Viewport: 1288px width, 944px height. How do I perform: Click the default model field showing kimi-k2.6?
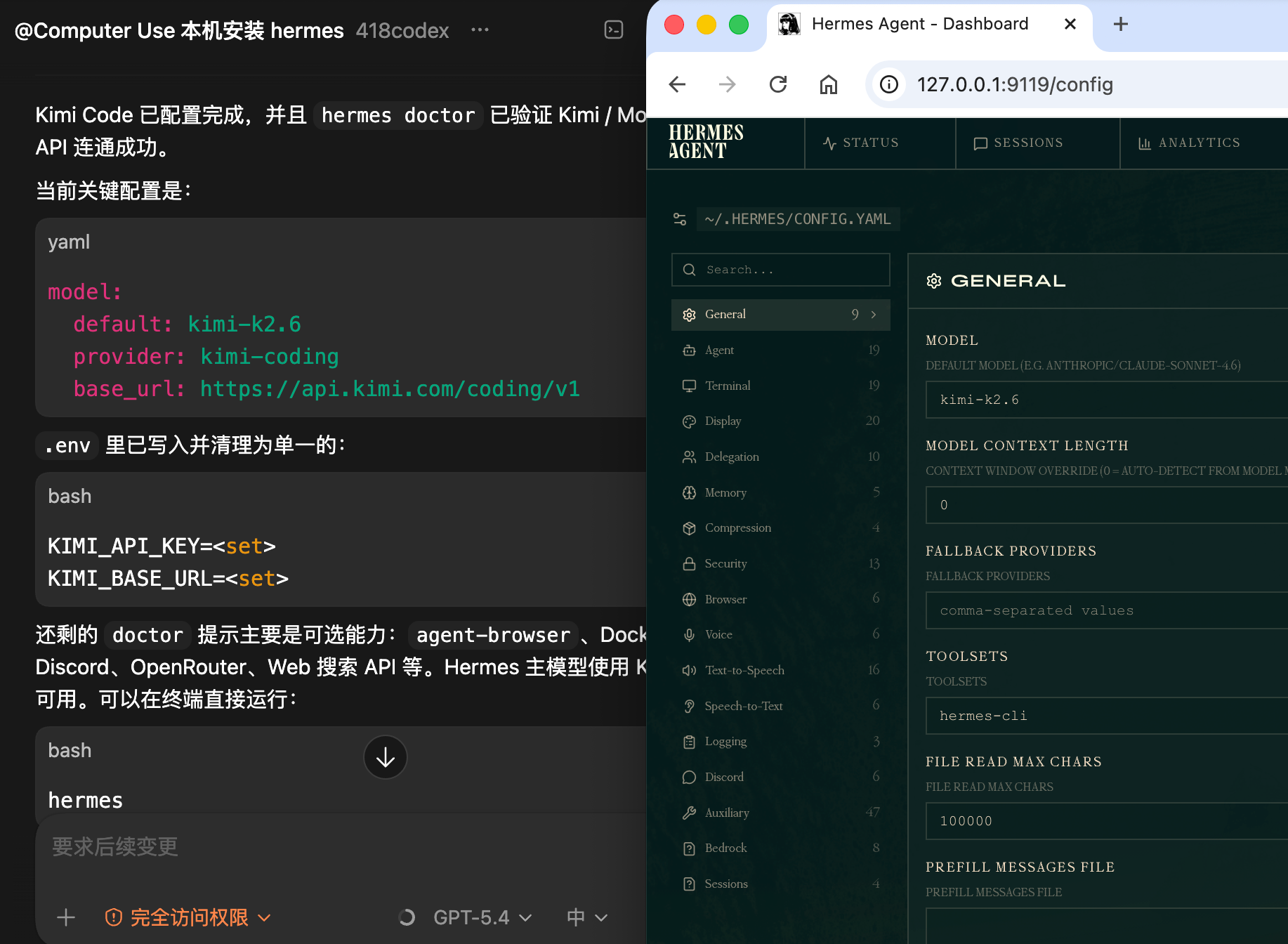1107,400
